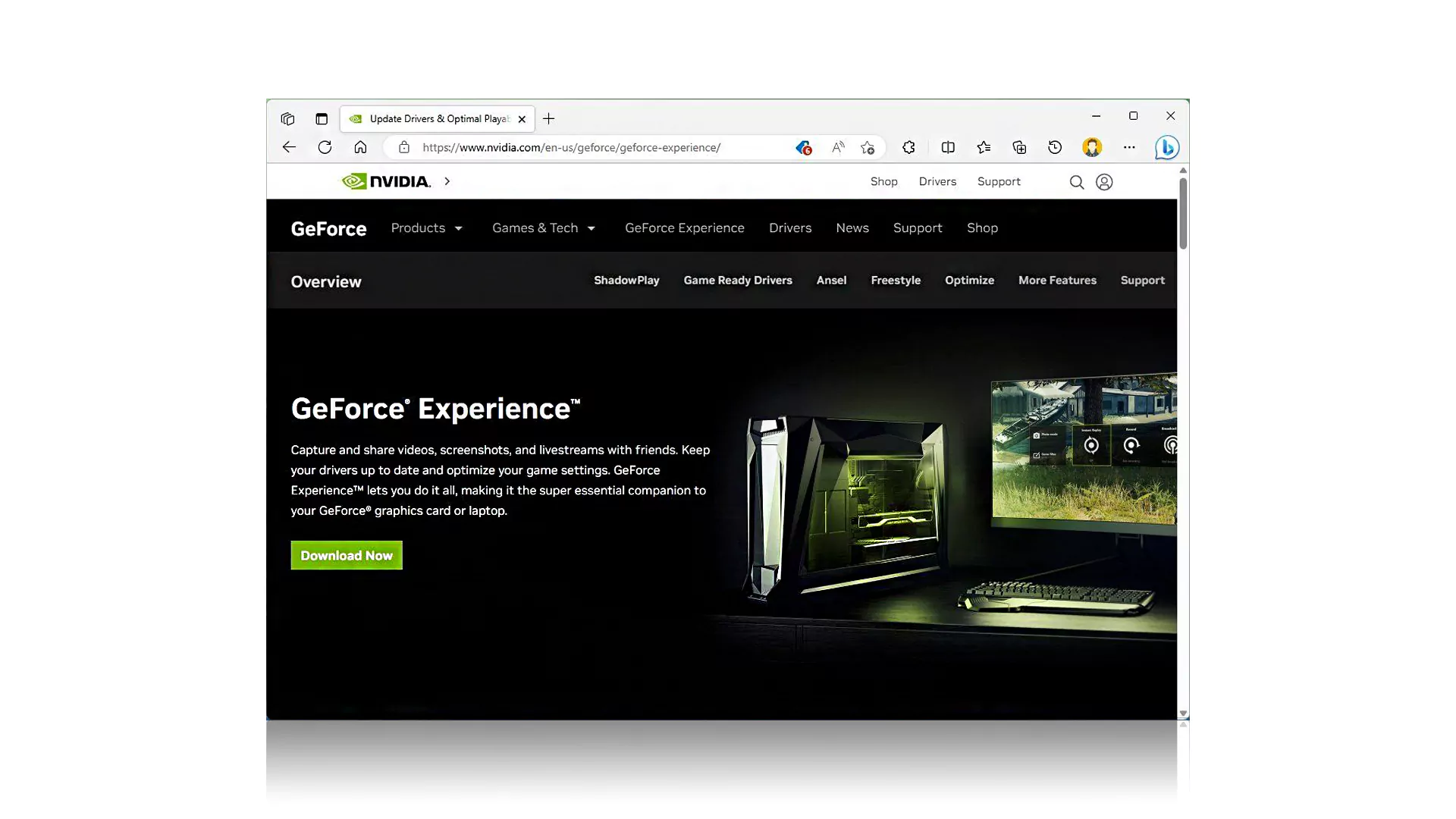This screenshot has height=819, width=1456.
Task: Go to the Game Ready Drivers section
Action: pyautogui.click(x=738, y=281)
